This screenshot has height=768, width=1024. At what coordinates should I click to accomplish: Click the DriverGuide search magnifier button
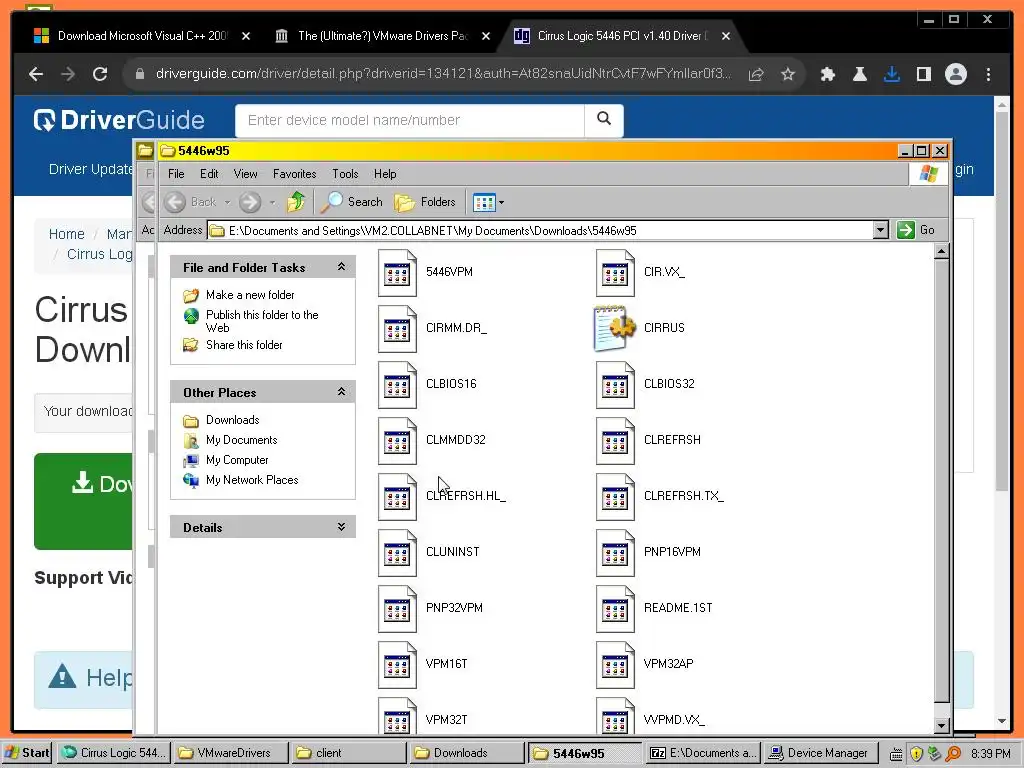604,119
